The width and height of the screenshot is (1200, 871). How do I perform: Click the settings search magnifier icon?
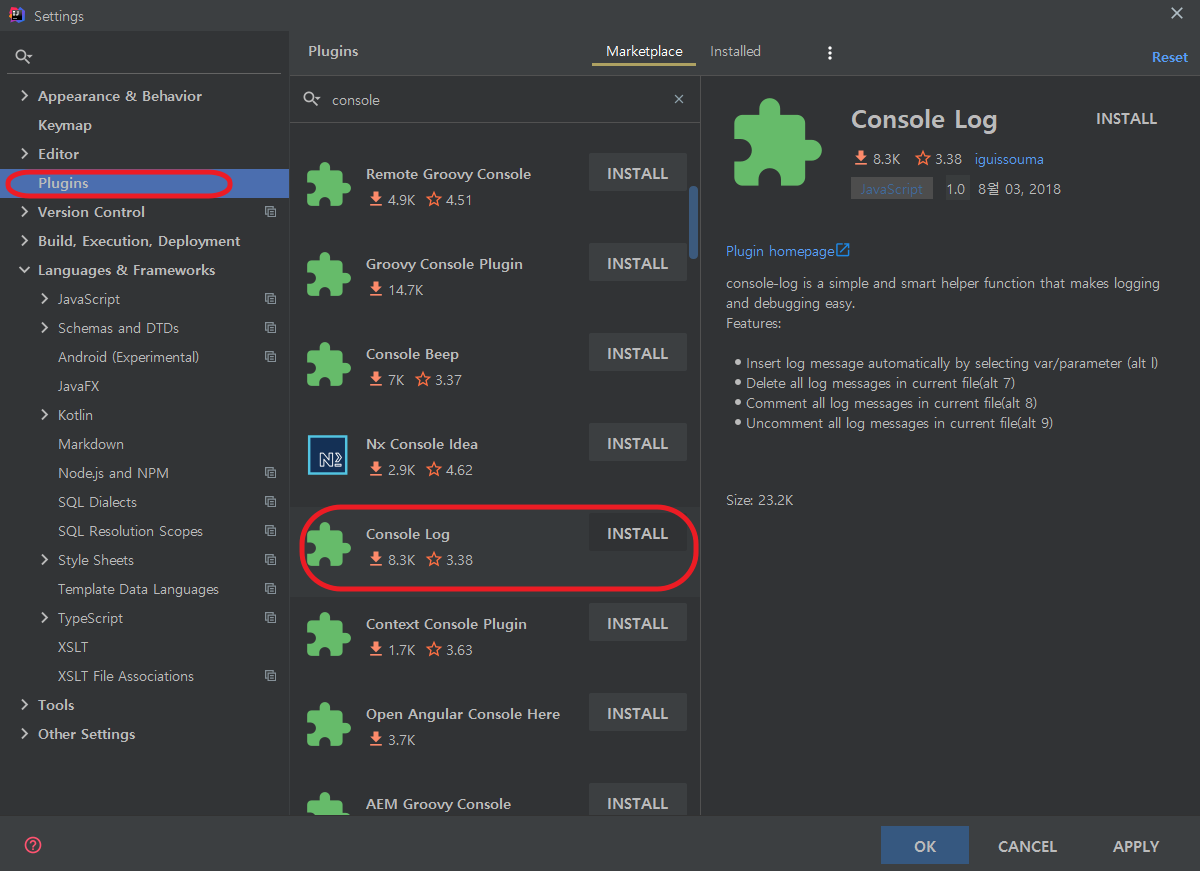[24, 57]
